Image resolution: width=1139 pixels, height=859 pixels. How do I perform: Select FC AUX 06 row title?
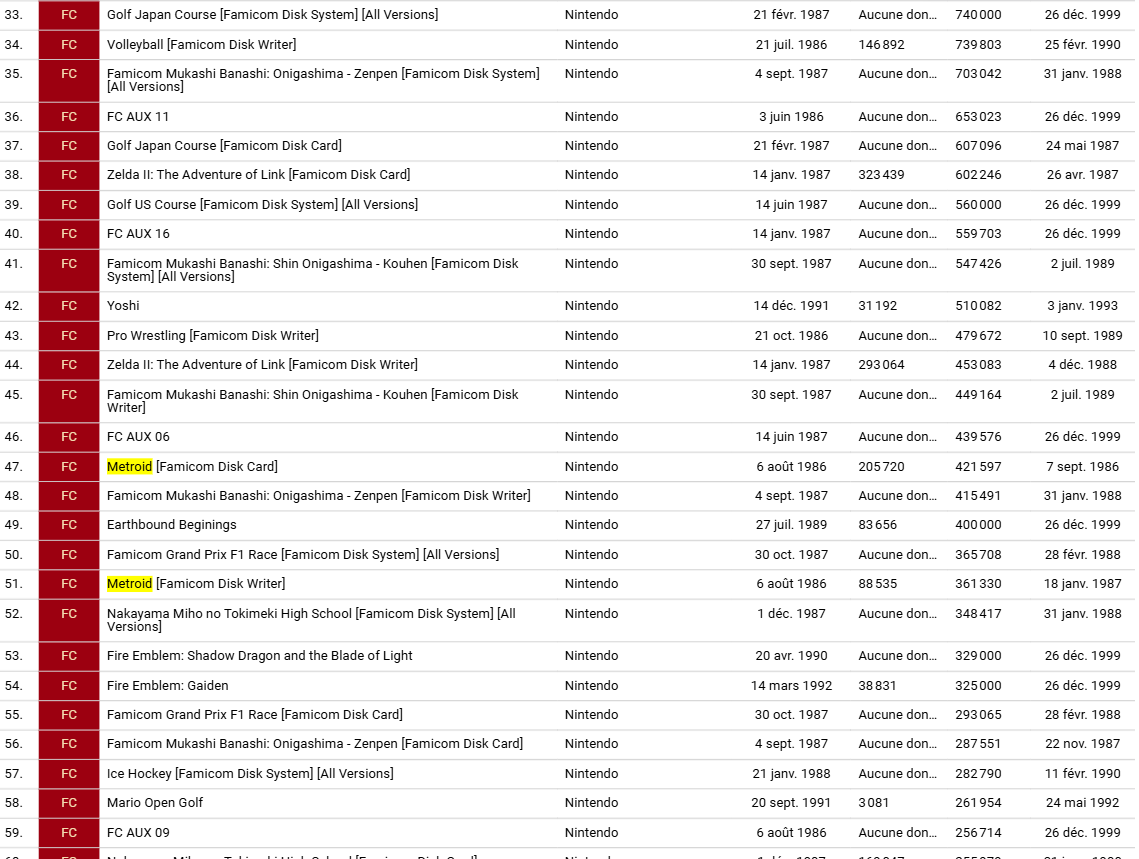click(x=138, y=436)
